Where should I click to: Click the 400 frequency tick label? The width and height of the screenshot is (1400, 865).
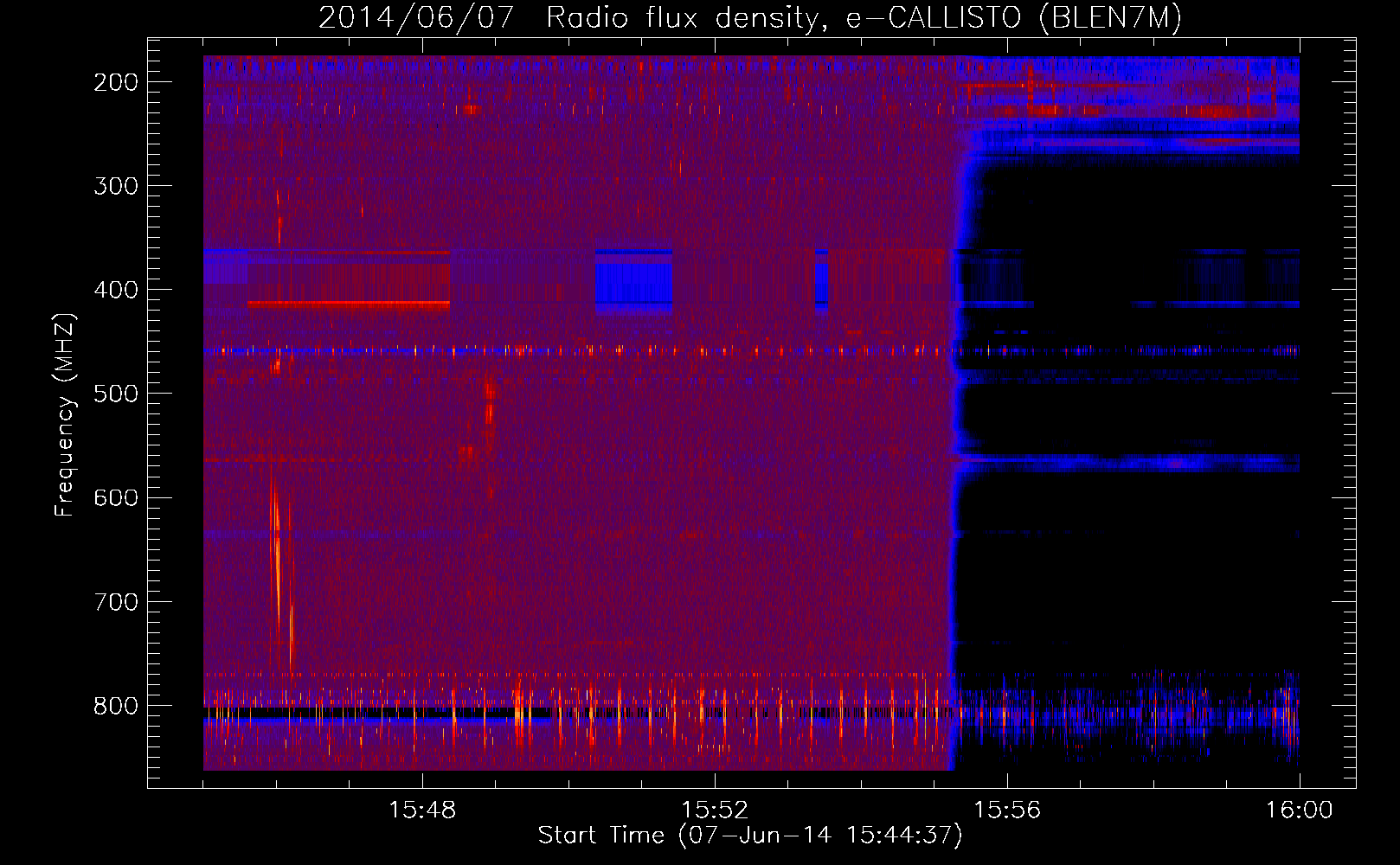[x=116, y=290]
